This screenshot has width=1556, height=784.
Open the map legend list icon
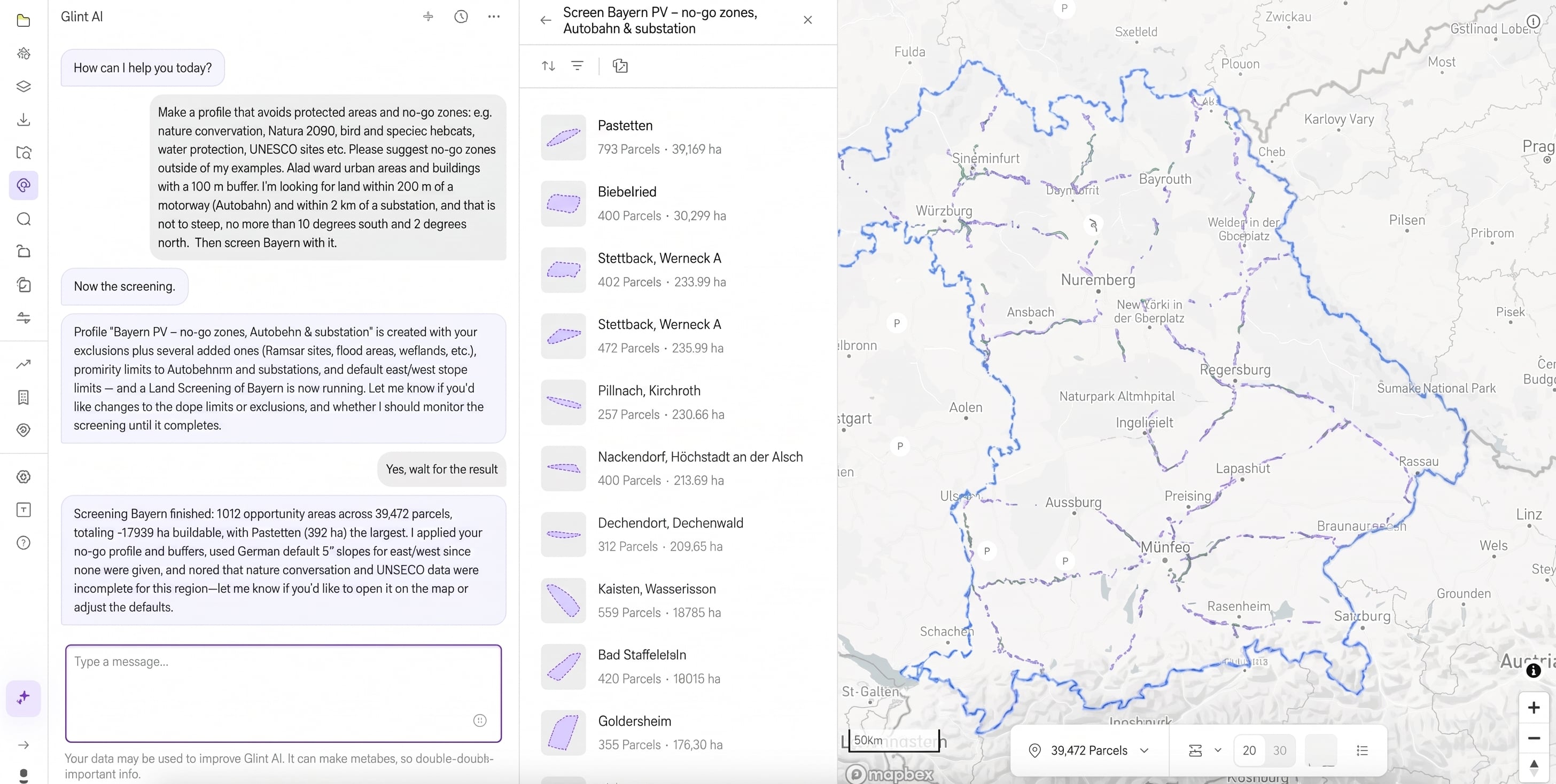click(x=1362, y=750)
